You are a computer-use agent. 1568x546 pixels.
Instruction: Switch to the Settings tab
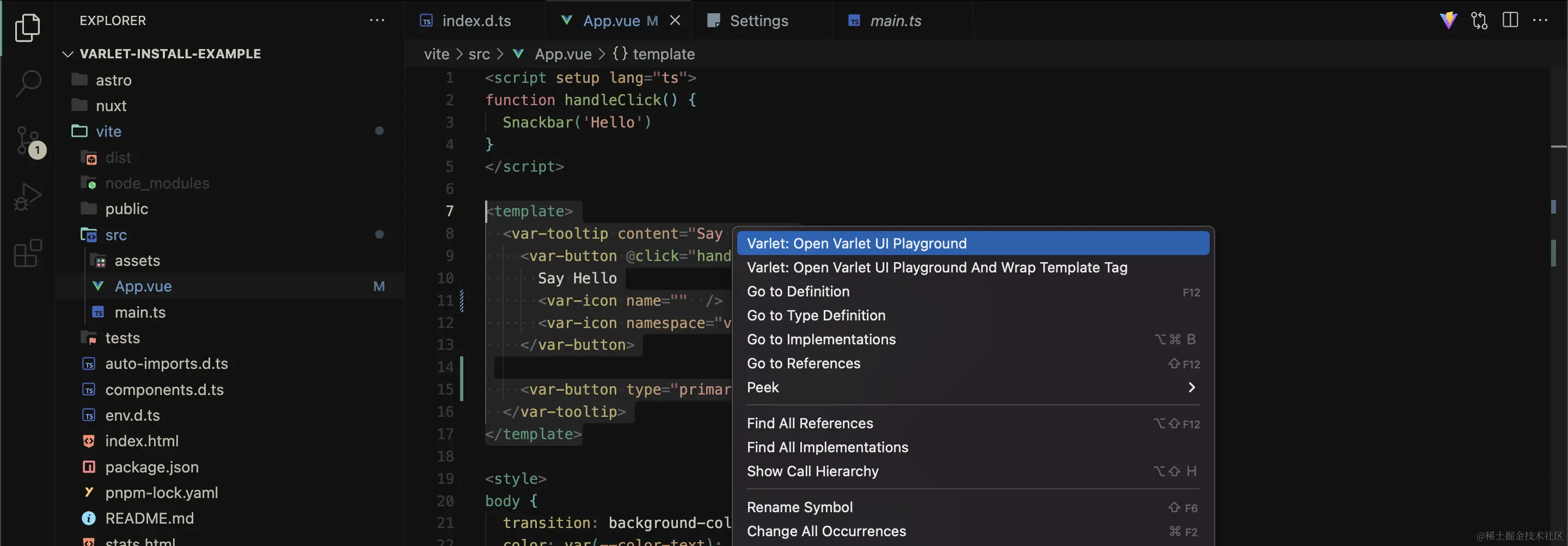point(762,21)
